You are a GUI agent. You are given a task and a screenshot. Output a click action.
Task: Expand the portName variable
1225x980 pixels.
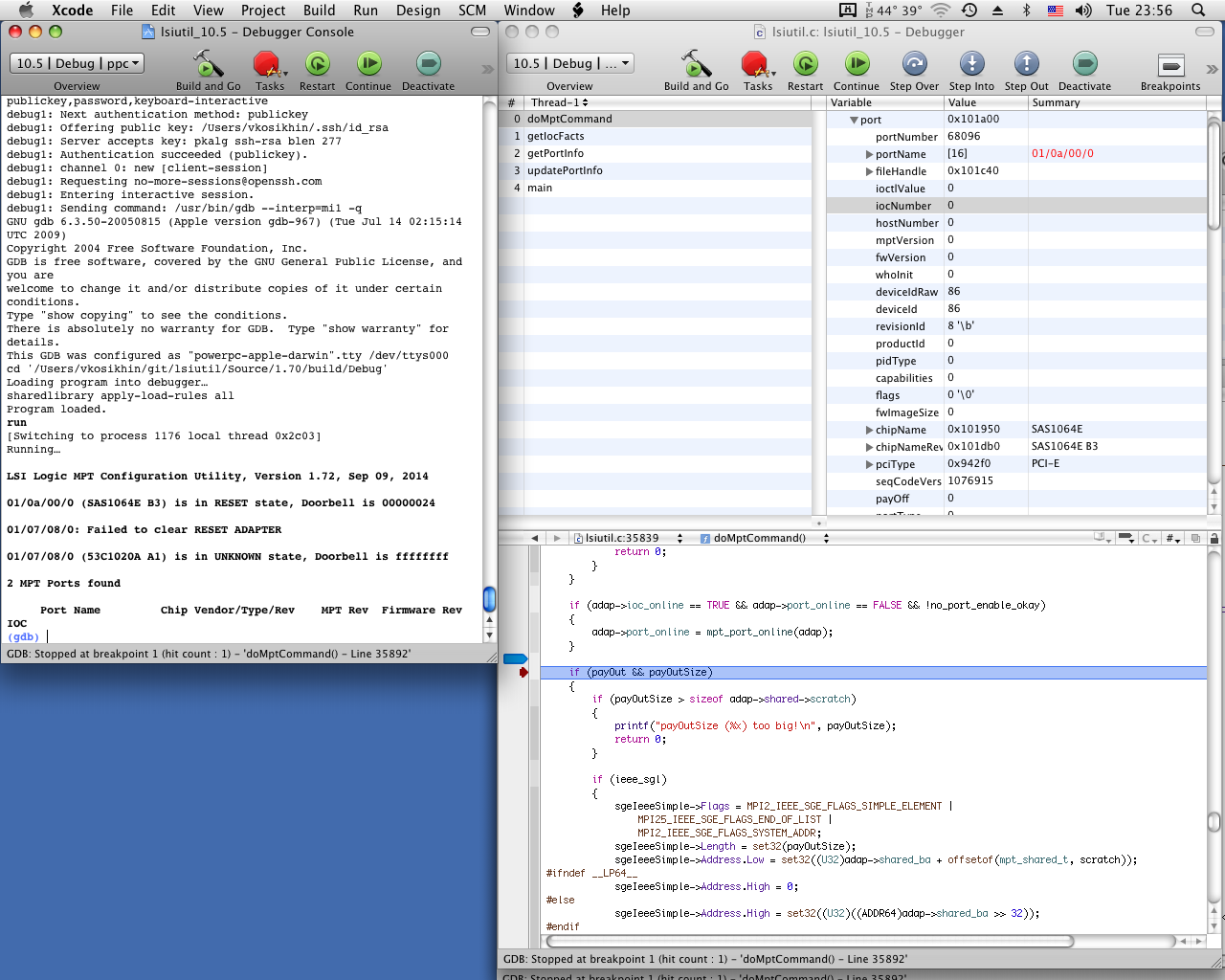869,154
